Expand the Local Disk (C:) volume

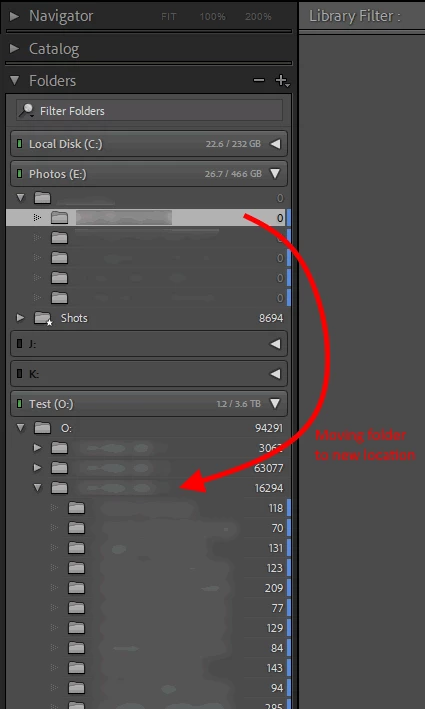point(275,144)
